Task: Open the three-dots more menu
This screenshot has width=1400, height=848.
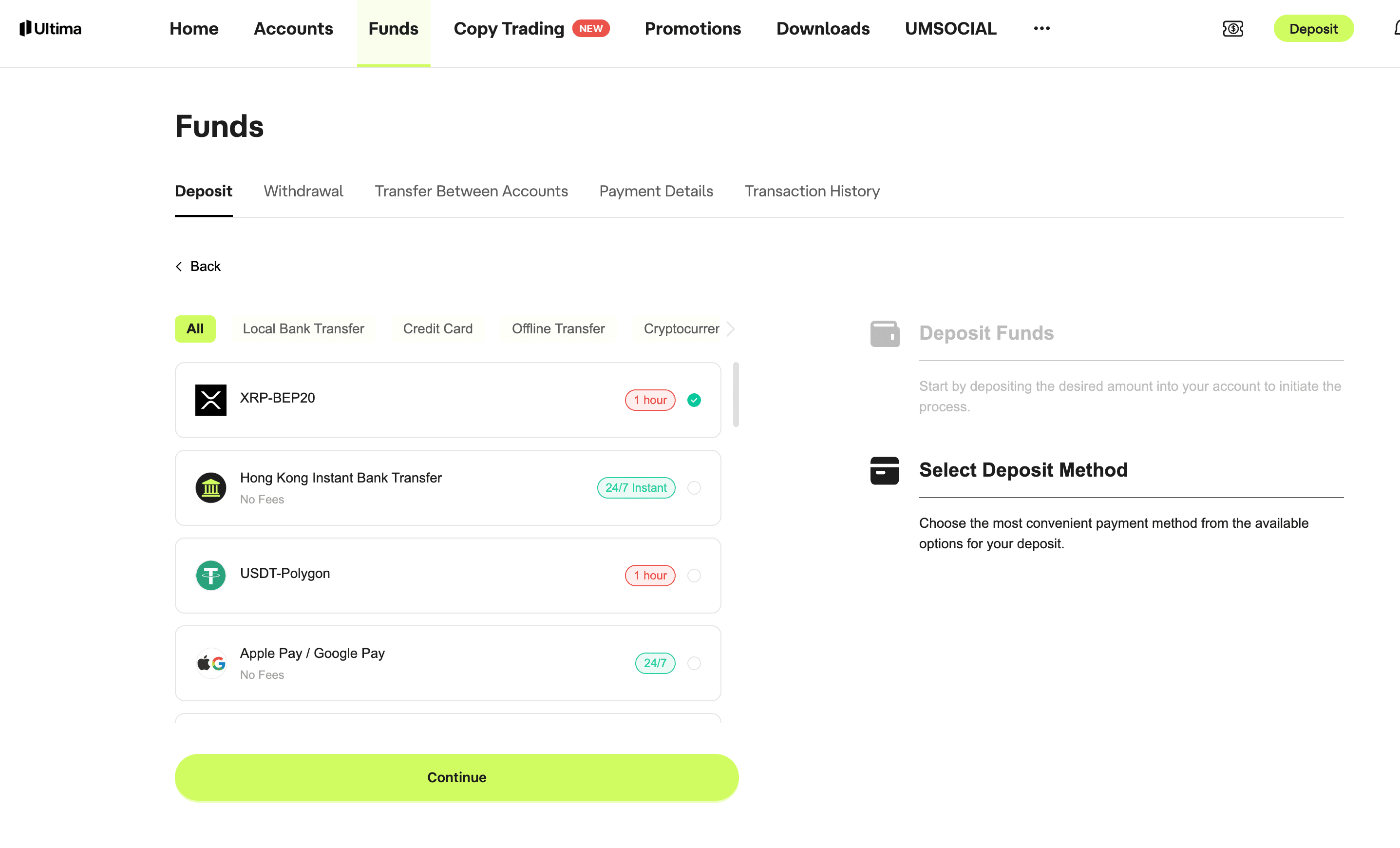Action: point(1041,28)
